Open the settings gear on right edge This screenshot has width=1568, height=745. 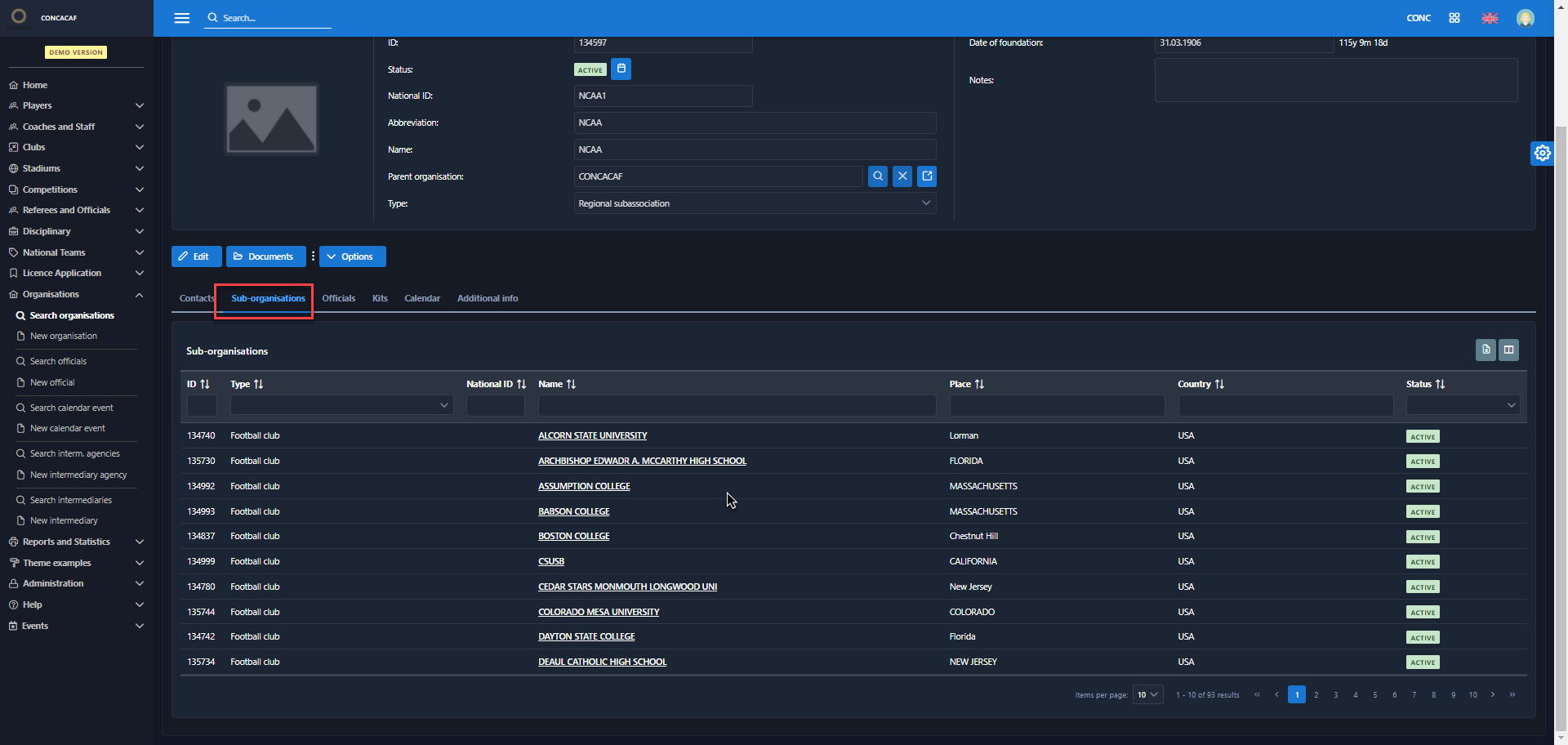tap(1542, 153)
